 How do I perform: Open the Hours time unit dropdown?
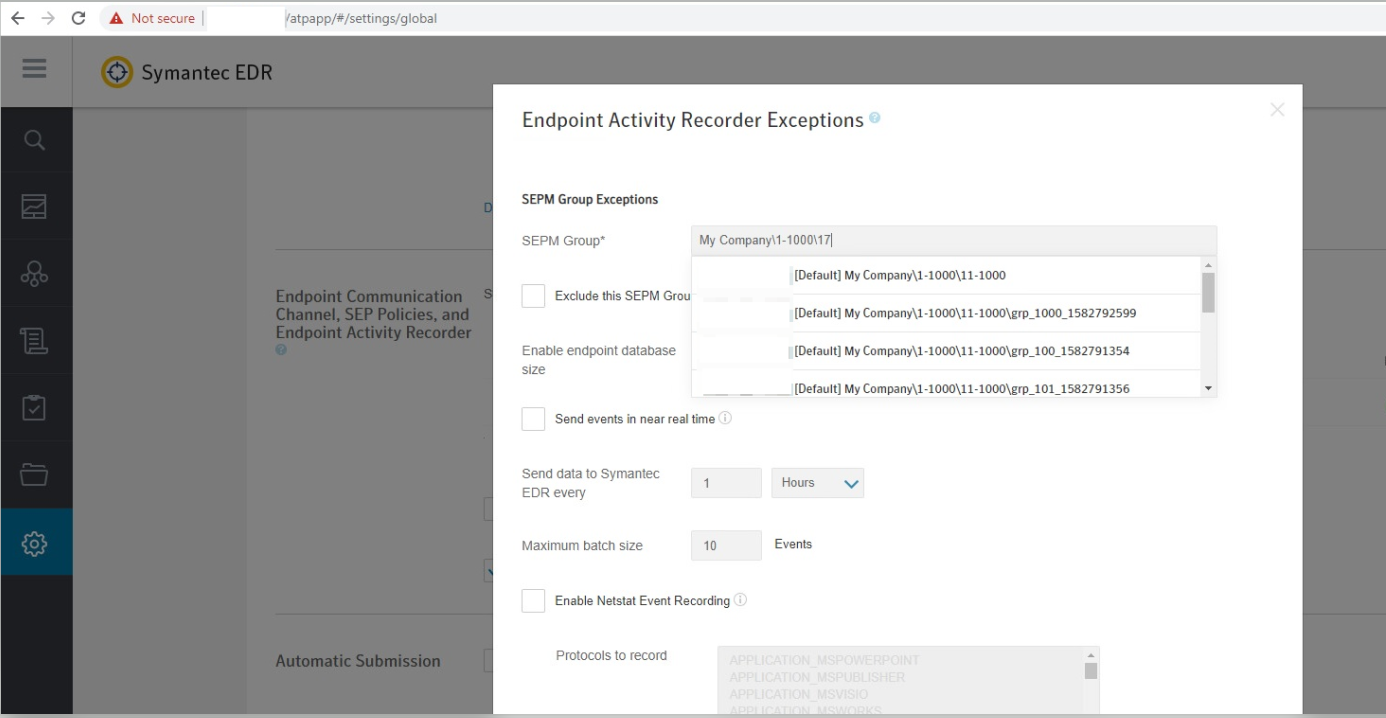817,483
